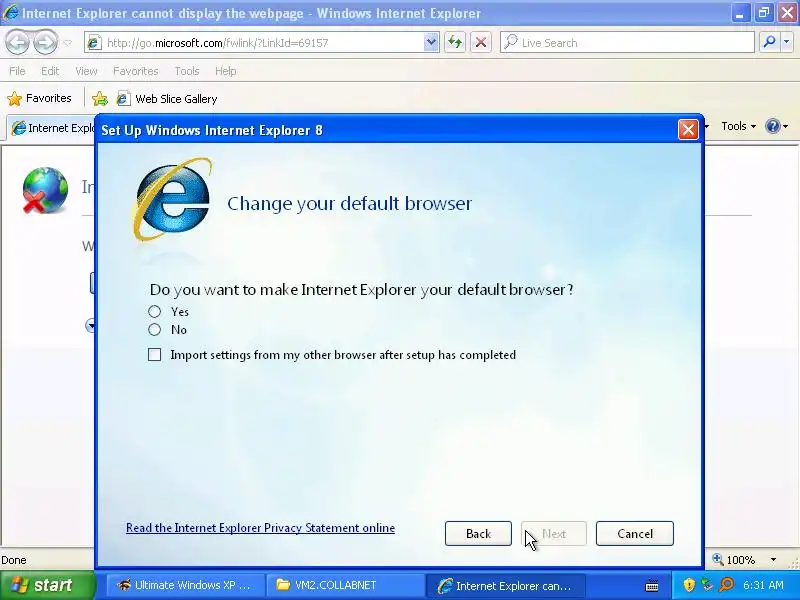
Task: Click the 6:31 AM system clock
Action: pos(764,585)
